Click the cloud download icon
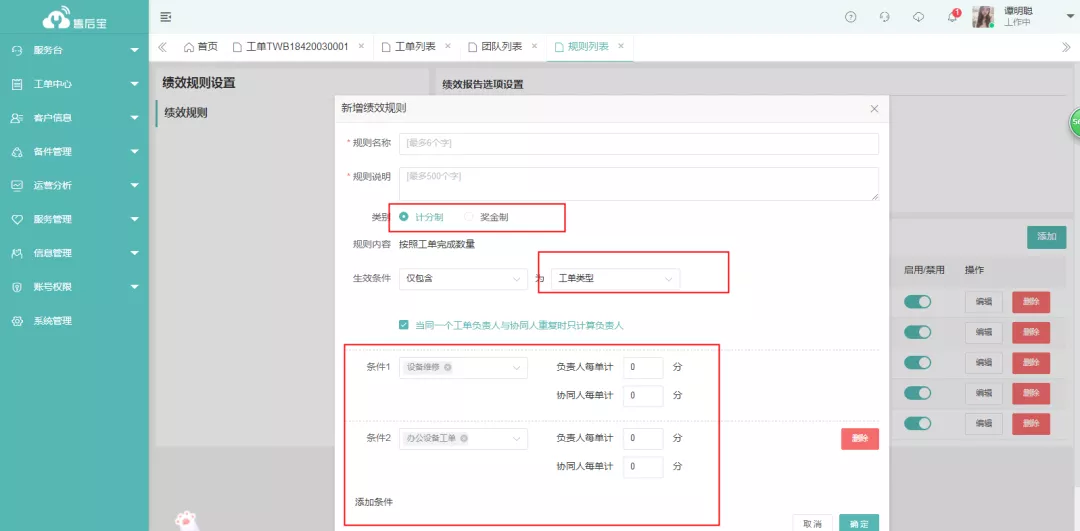This screenshot has width=1080, height=531. tap(918, 17)
